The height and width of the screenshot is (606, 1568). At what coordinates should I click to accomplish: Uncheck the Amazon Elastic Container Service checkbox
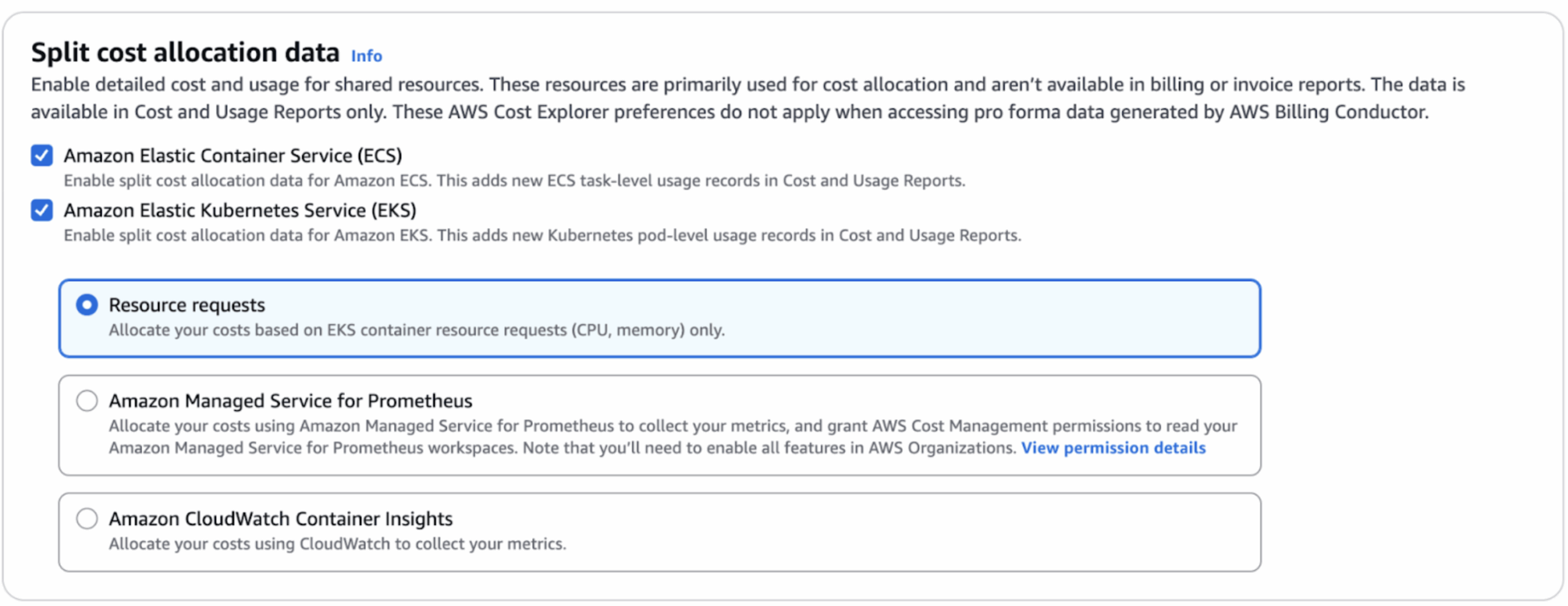tap(42, 156)
